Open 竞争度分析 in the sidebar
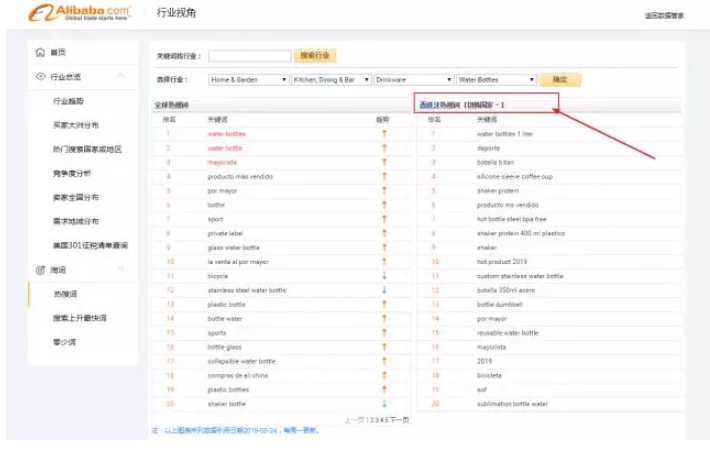Screen dimensions: 710x461 72,173
